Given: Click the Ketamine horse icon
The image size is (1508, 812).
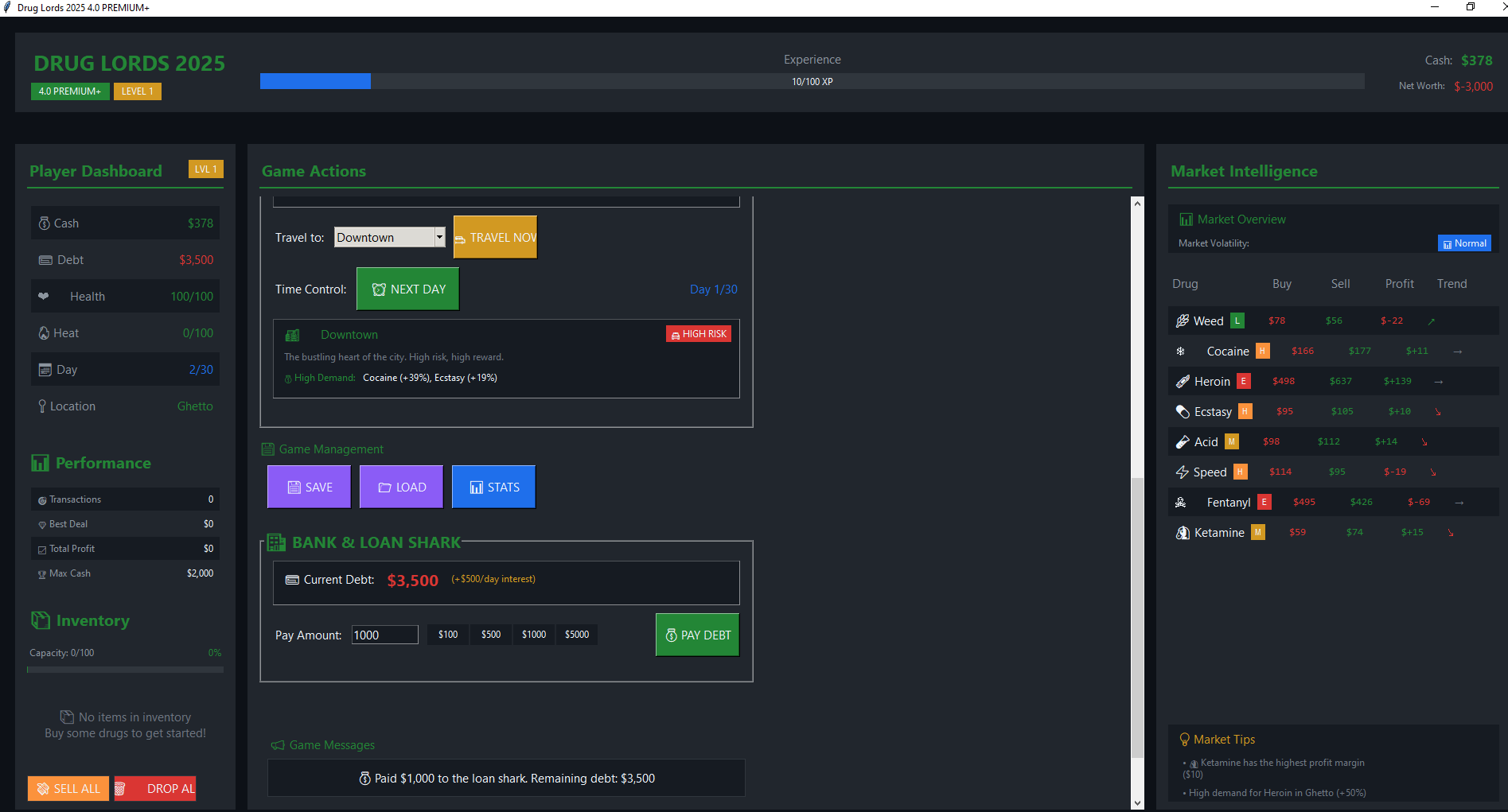Looking at the screenshot, I should tap(1183, 533).
